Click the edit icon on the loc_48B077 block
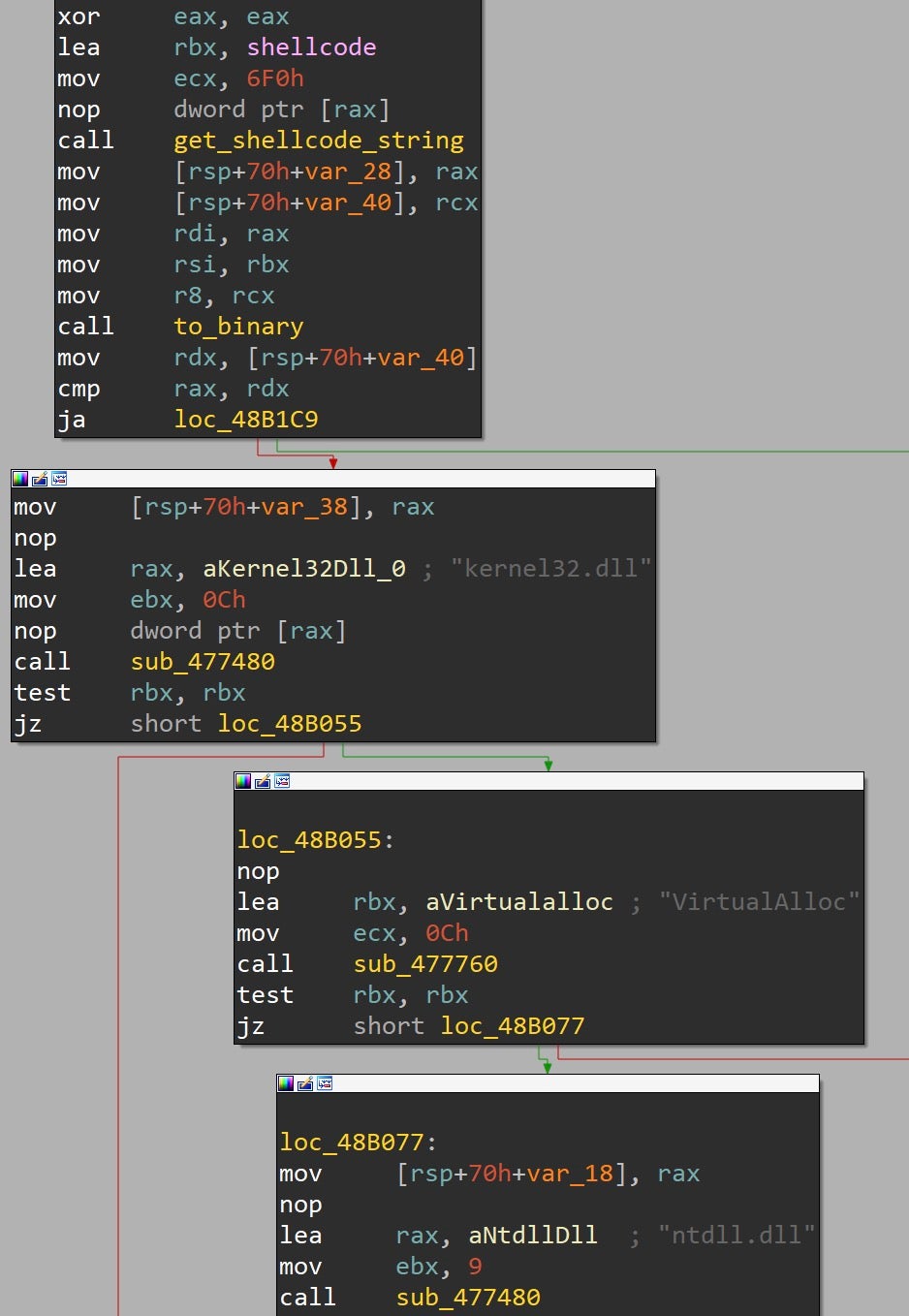This screenshot has height=1316, width=909. 305,1083
